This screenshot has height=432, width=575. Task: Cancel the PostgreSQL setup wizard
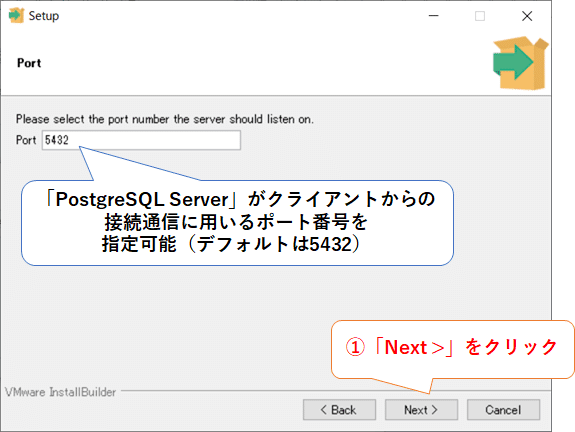(503, 410)
